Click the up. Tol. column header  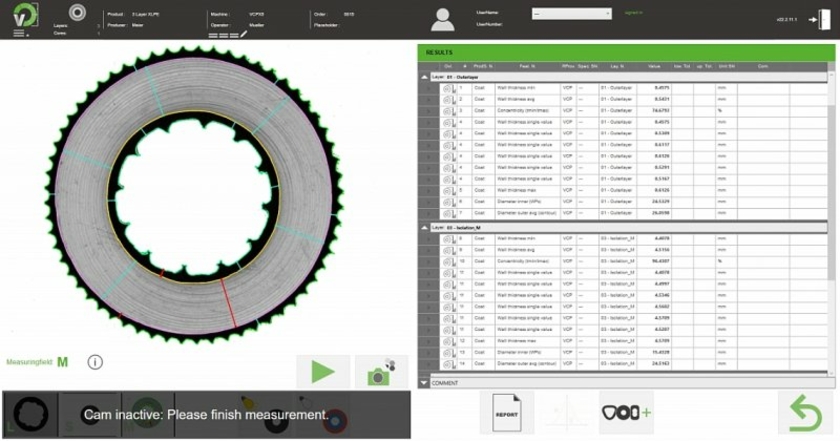point(704,66)
